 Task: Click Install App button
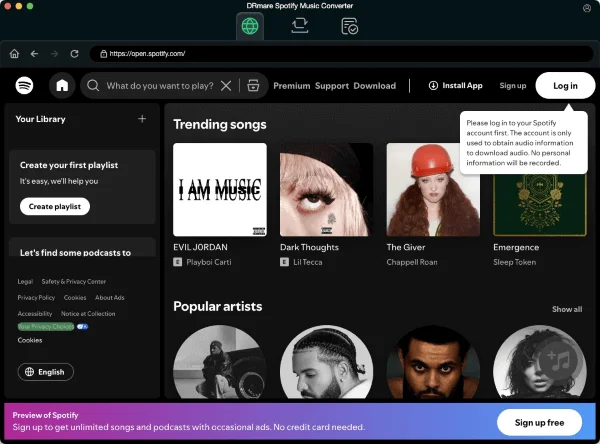coord(455,85)
